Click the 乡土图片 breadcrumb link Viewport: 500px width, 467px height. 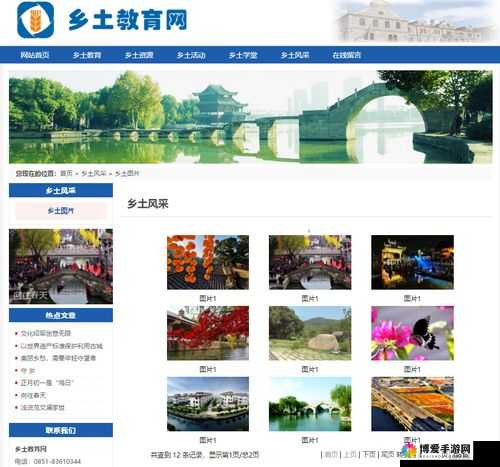coord(127,173)
